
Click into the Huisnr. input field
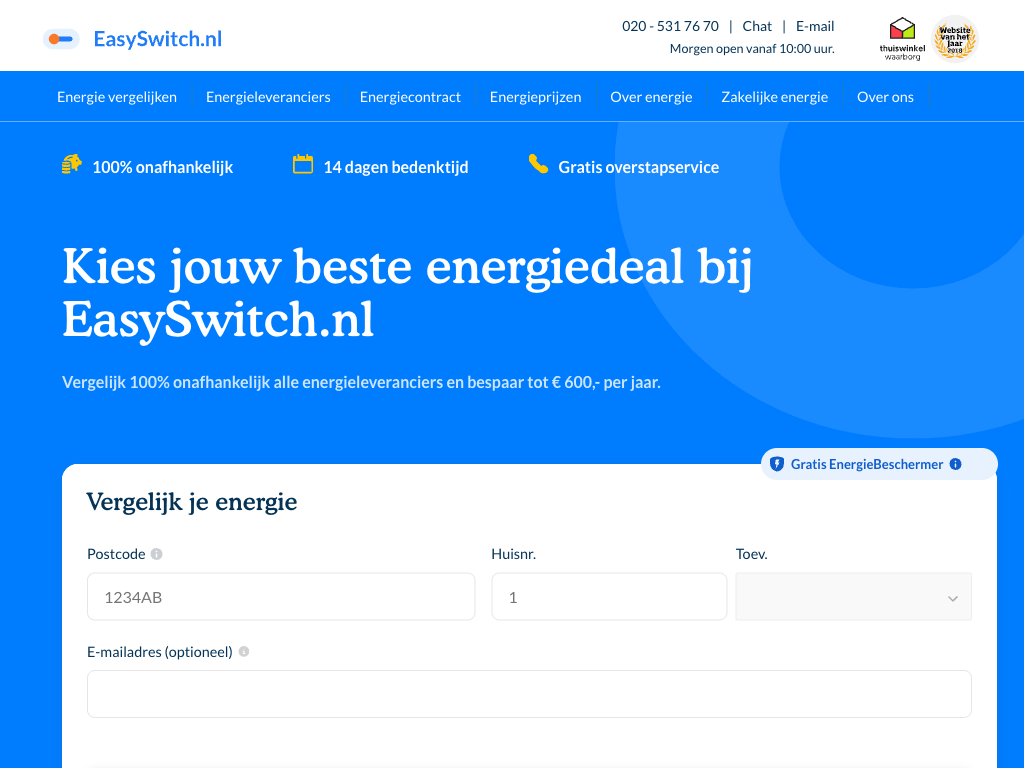609,597
